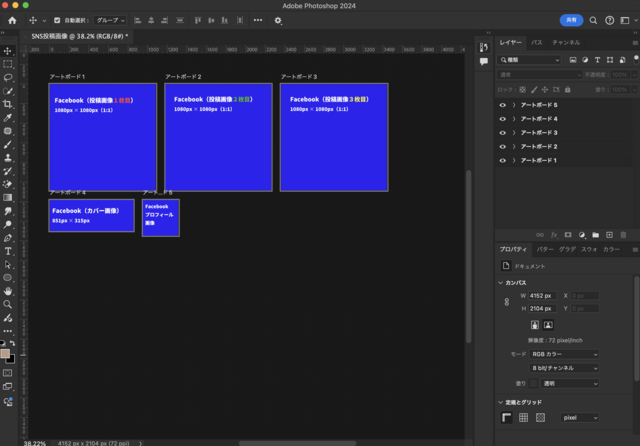Expand アートボード 5 layer group
Screen dimensions: 640x446
point(514,105)
